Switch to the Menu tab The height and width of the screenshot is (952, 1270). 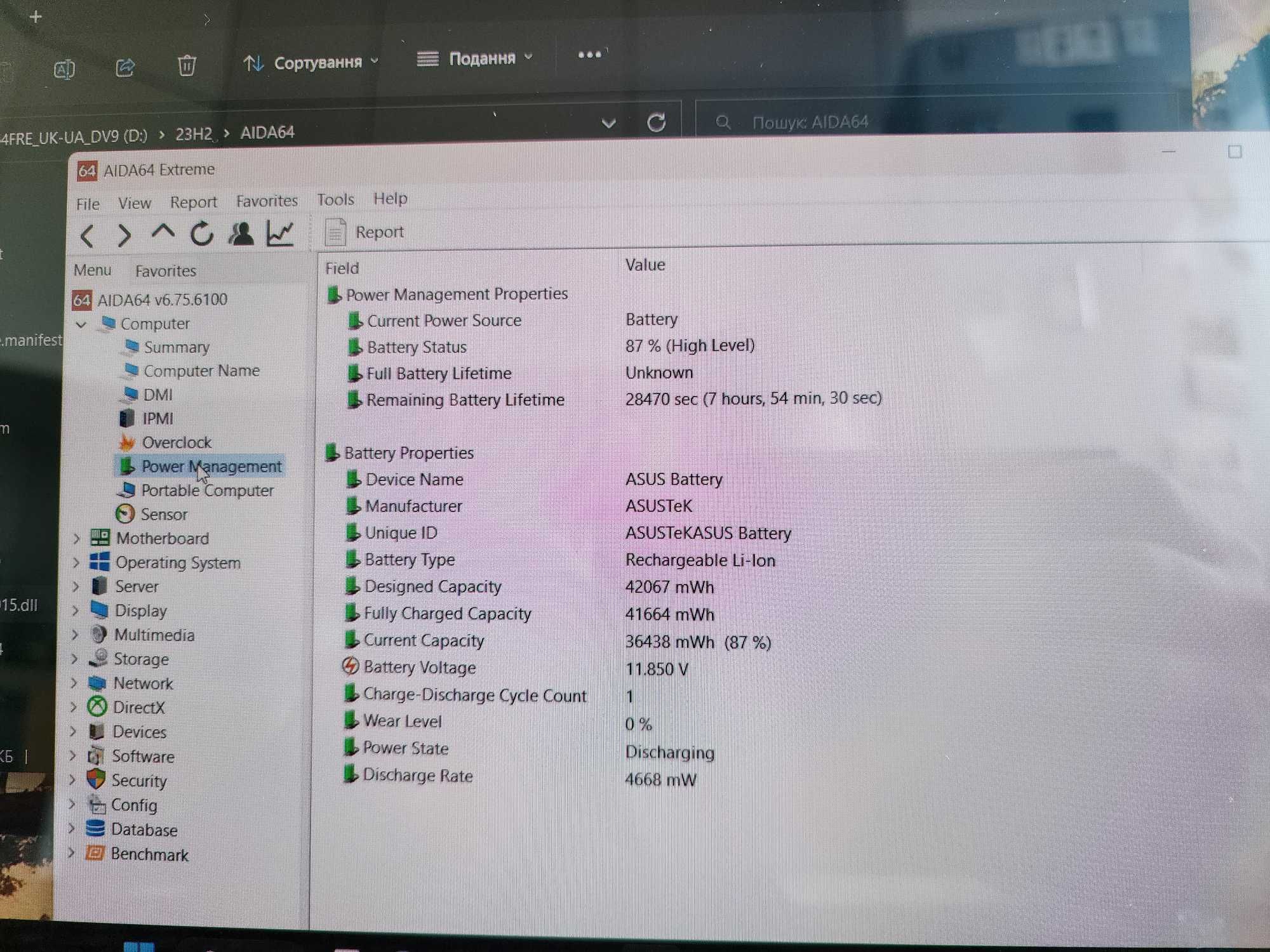tap(93, 270)
